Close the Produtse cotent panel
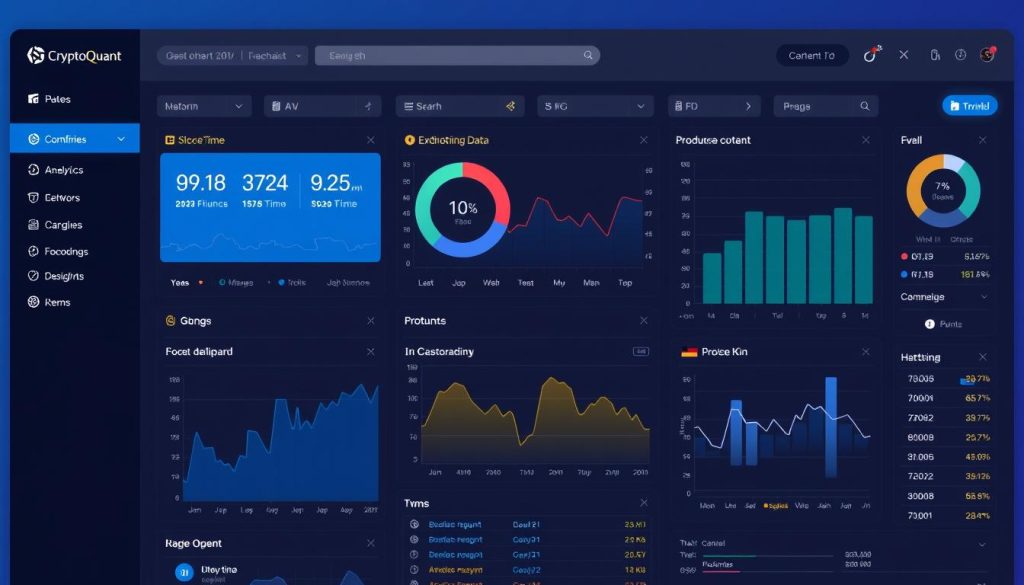 coord(866,140)
